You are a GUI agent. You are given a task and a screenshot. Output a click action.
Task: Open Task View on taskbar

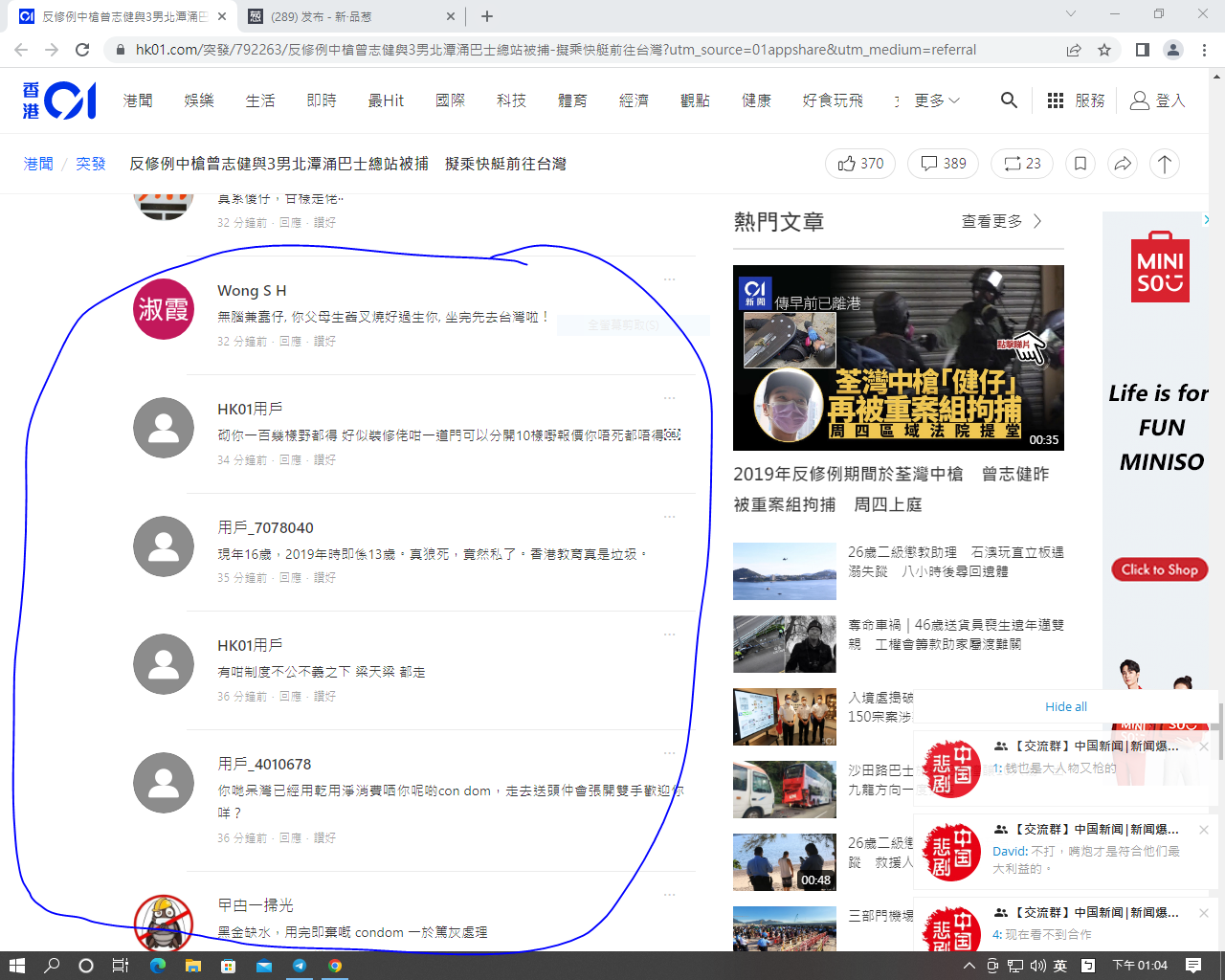[121, 966]
